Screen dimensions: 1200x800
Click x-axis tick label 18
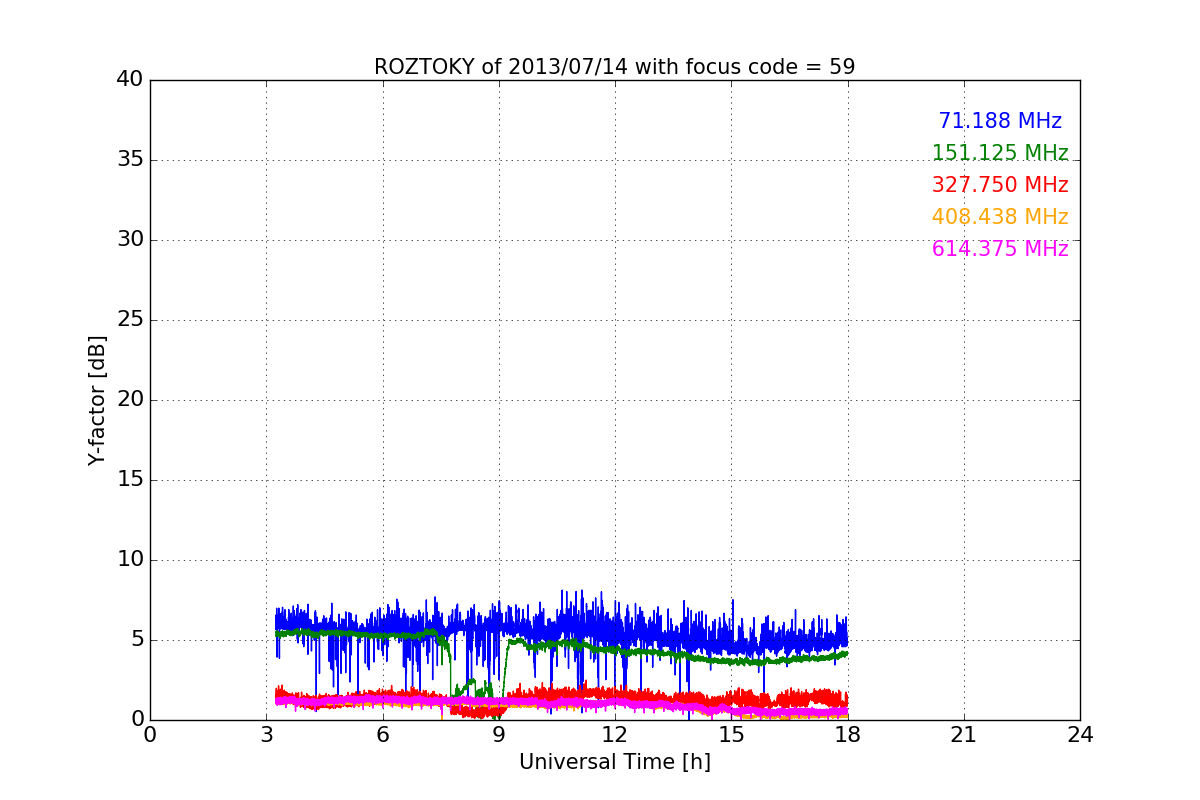coord(847,735)
